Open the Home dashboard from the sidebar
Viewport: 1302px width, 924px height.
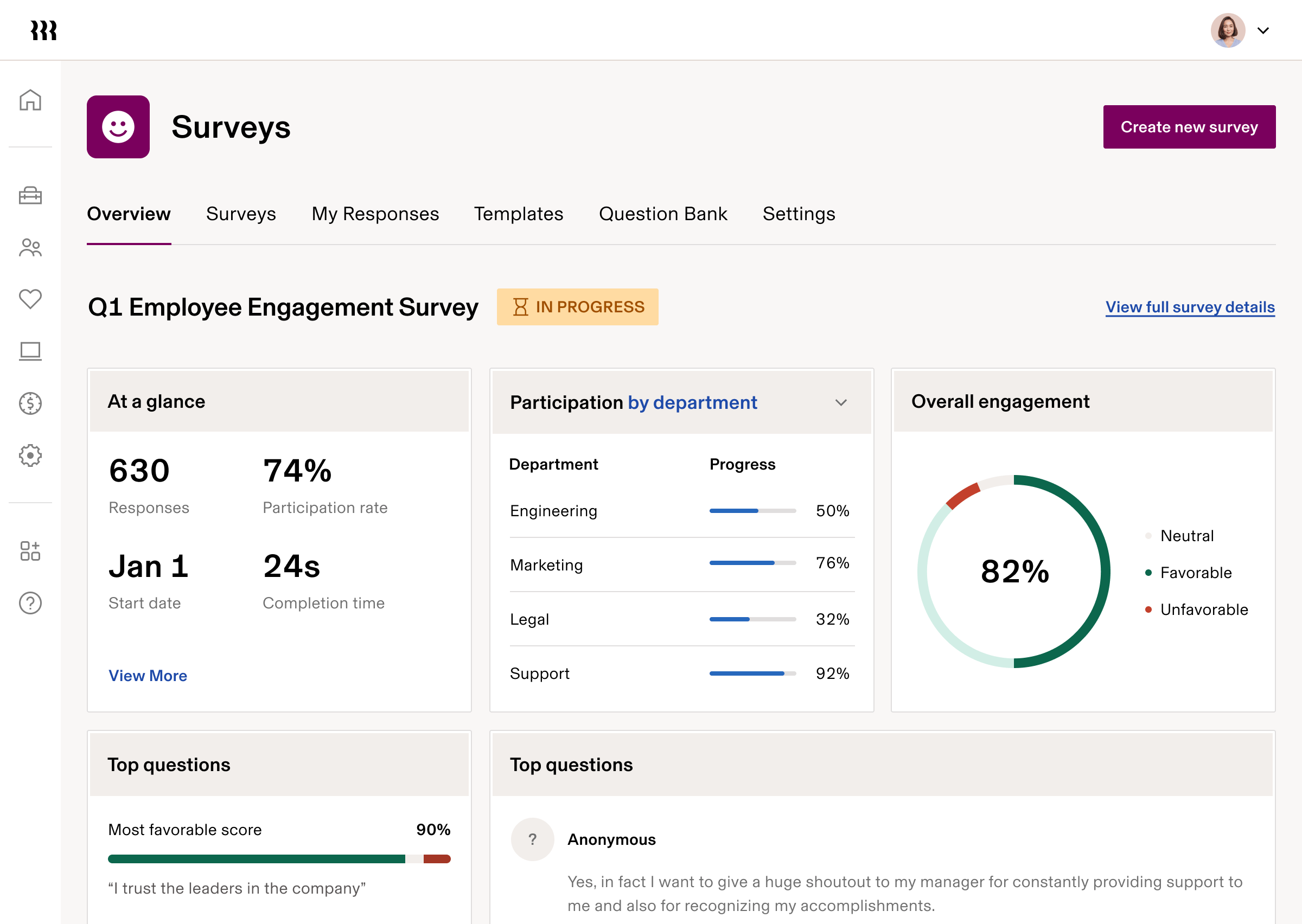pyautogui.click(x=30, y=100)
